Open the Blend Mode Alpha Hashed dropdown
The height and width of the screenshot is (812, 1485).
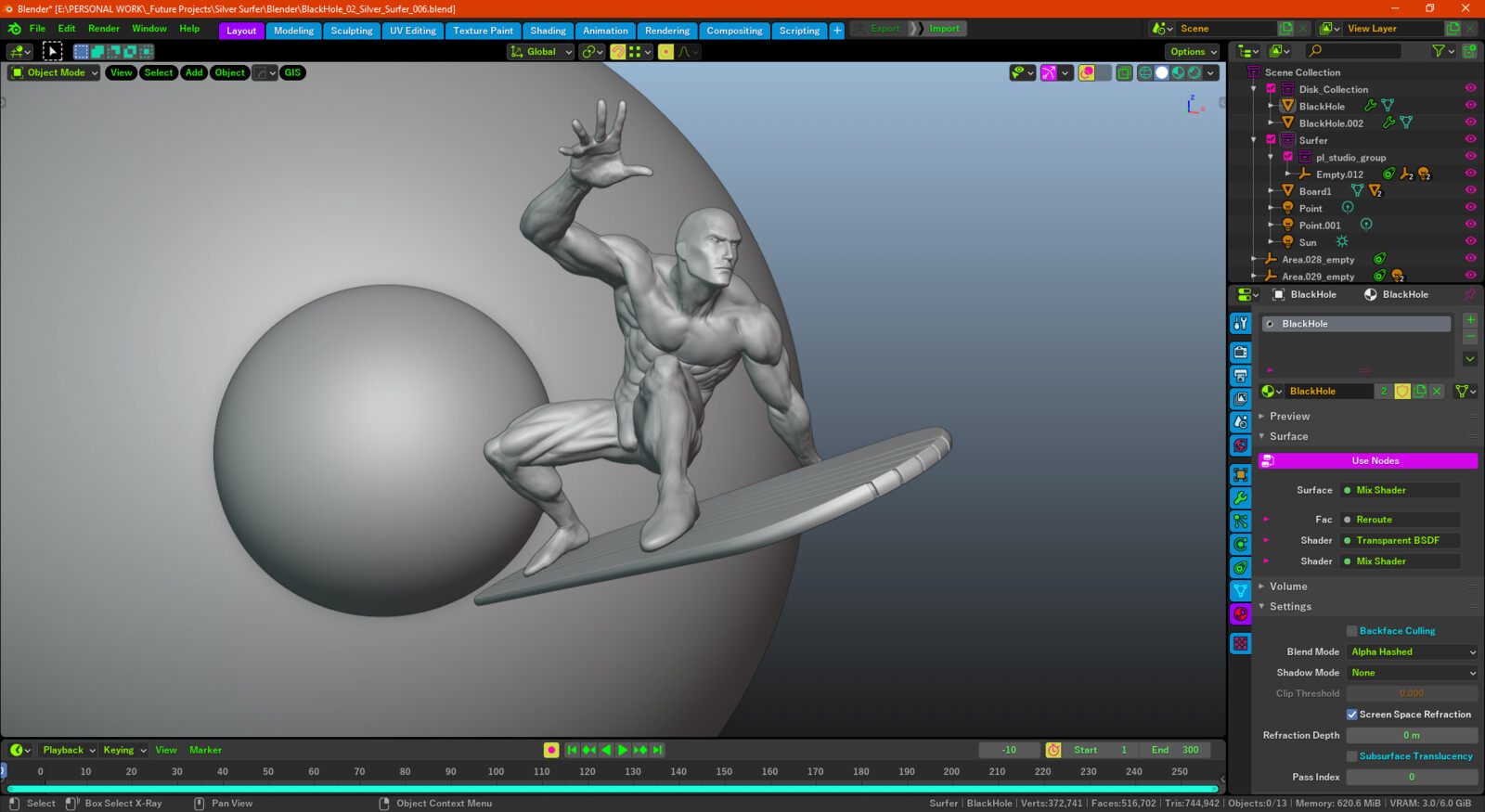click(x=1412, y=652)
